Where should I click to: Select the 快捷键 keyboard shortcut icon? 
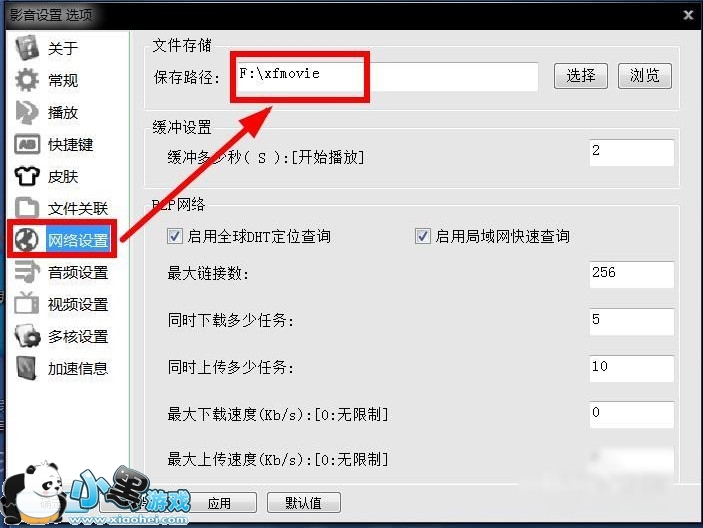coord(27,144)
